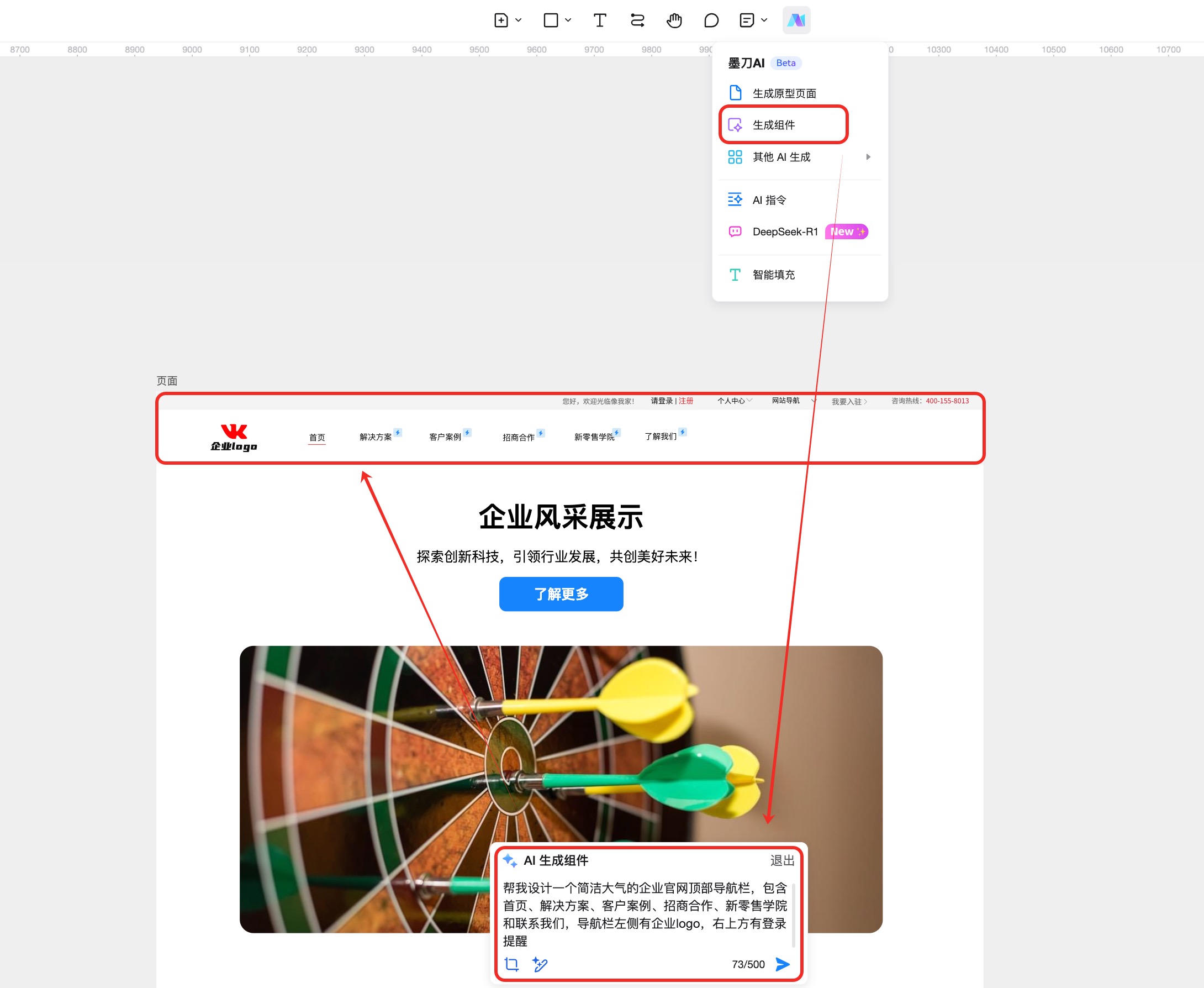Image resolution: width=1204 pixels, height=988 pixels.
Task: Click the 请登录 link
Action: (662, 401)
